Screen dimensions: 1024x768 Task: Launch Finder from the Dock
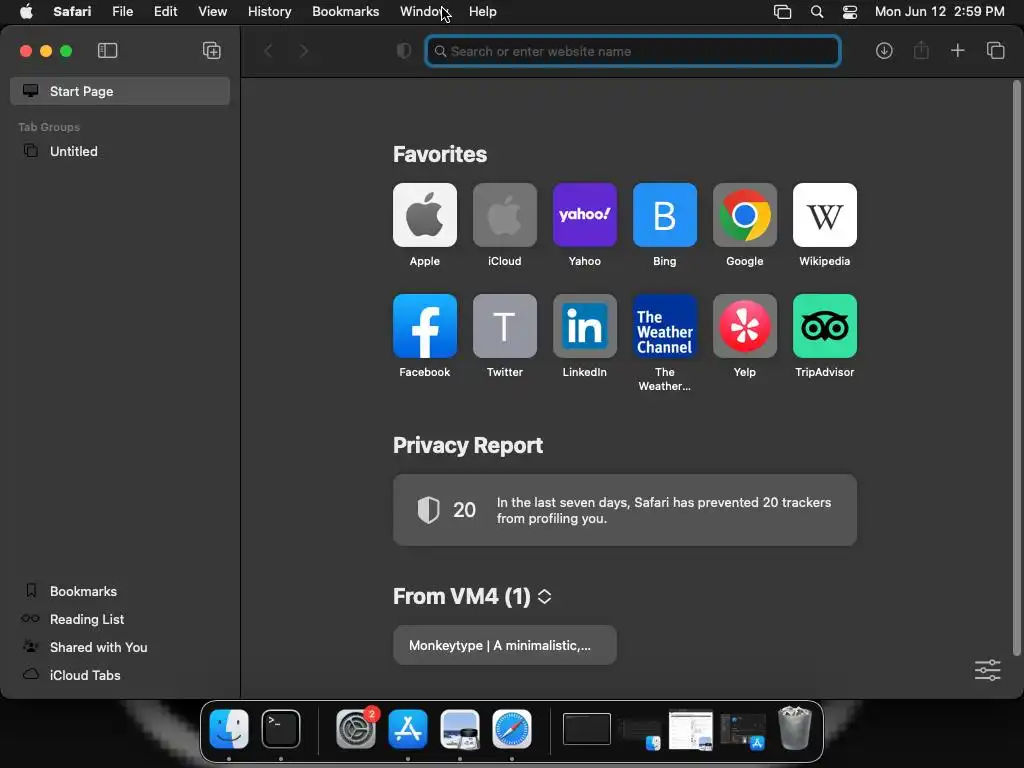229,729
